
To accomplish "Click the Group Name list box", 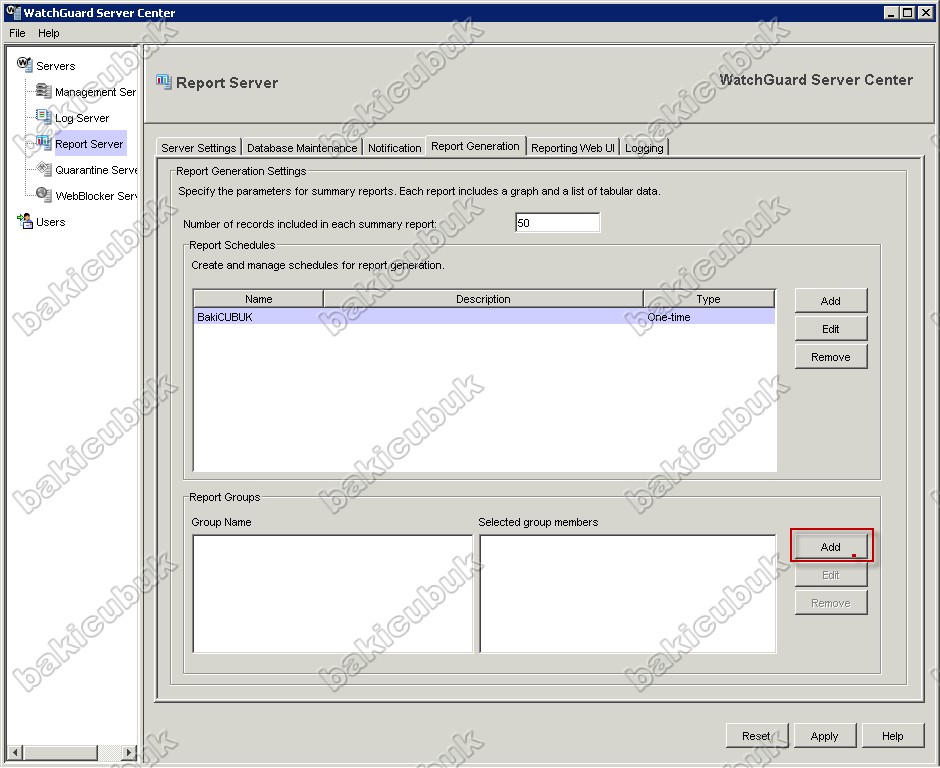I will click(x=333, y=594).
